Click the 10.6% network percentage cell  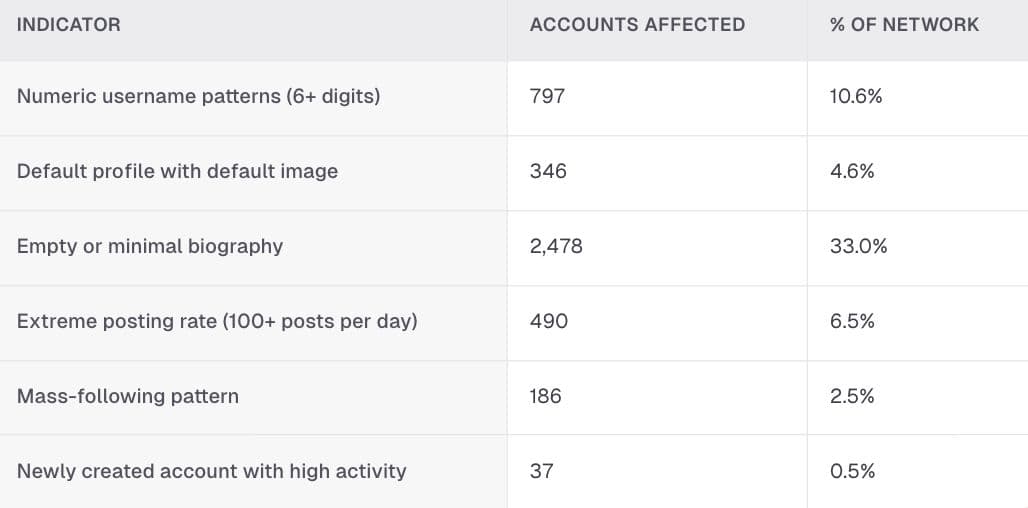pyautogui.click(x=856, y=97)
